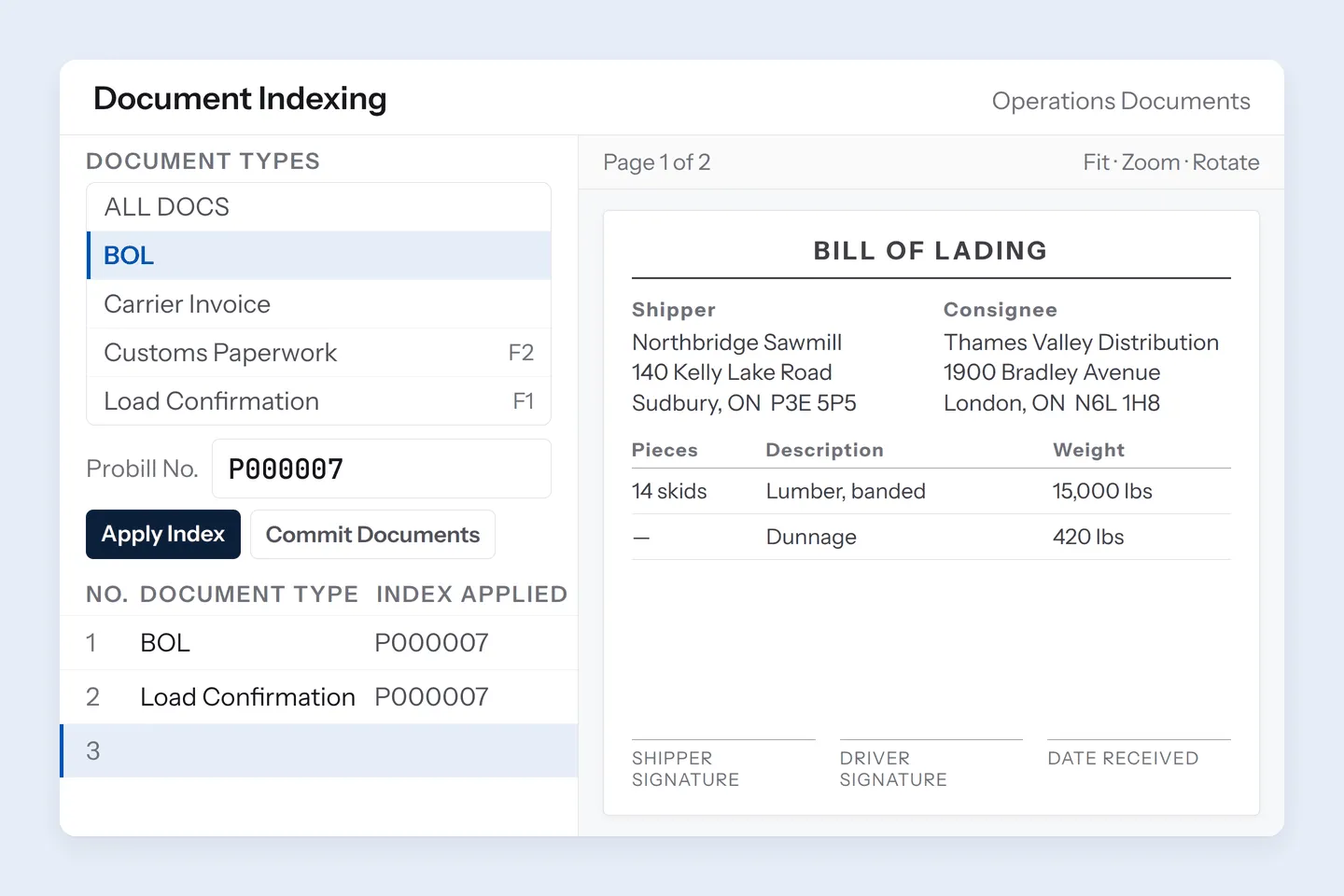The width and height of the screenshot is (1344, 896).
Task: Click index P000007 in BOL row
Action: 431,643
